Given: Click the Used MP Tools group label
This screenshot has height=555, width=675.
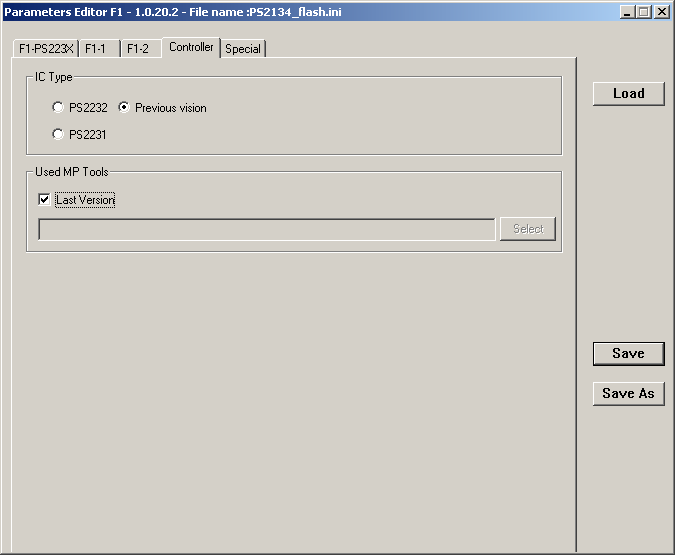Looking at the screenshot, I should coord(72,172).
